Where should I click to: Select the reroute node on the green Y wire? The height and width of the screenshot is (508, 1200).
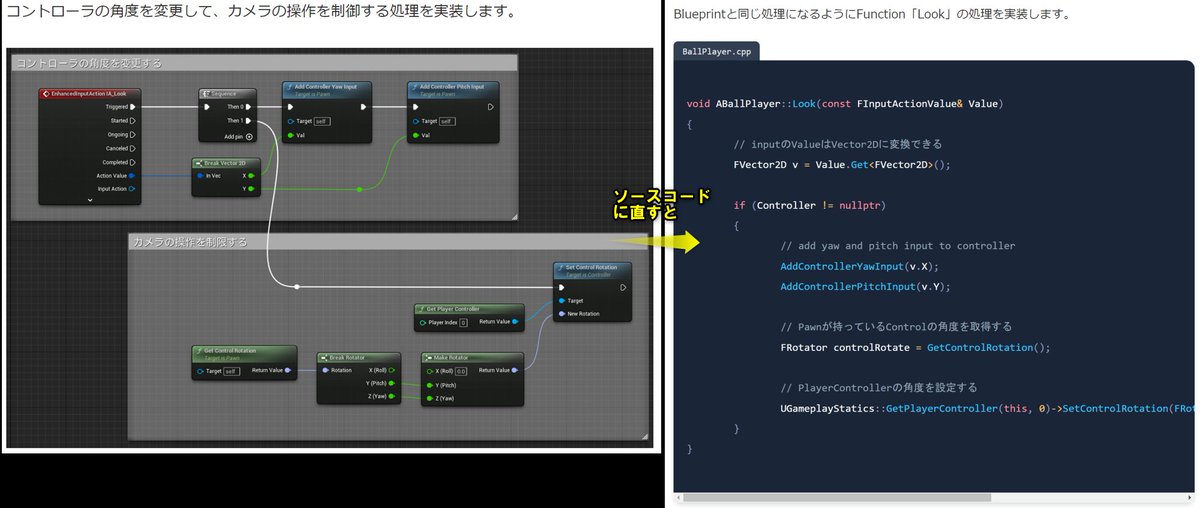359,188
